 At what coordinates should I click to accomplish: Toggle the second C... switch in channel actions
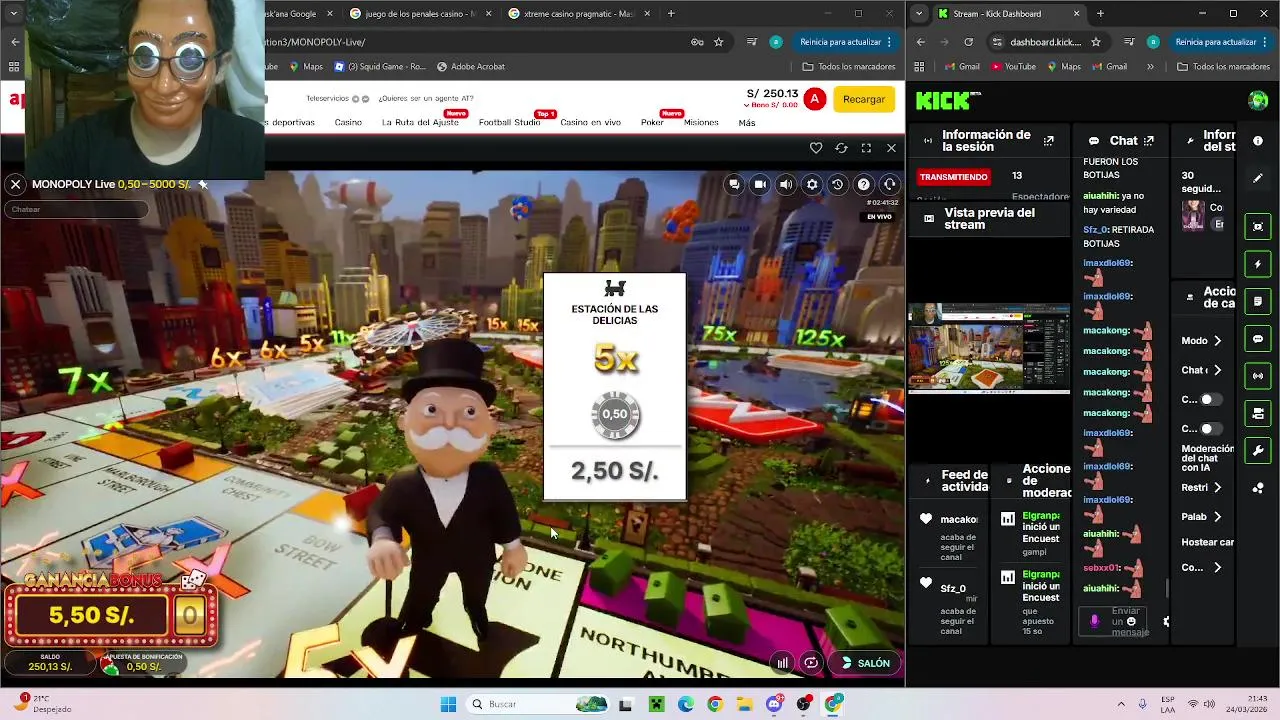tap(1210, 428)
